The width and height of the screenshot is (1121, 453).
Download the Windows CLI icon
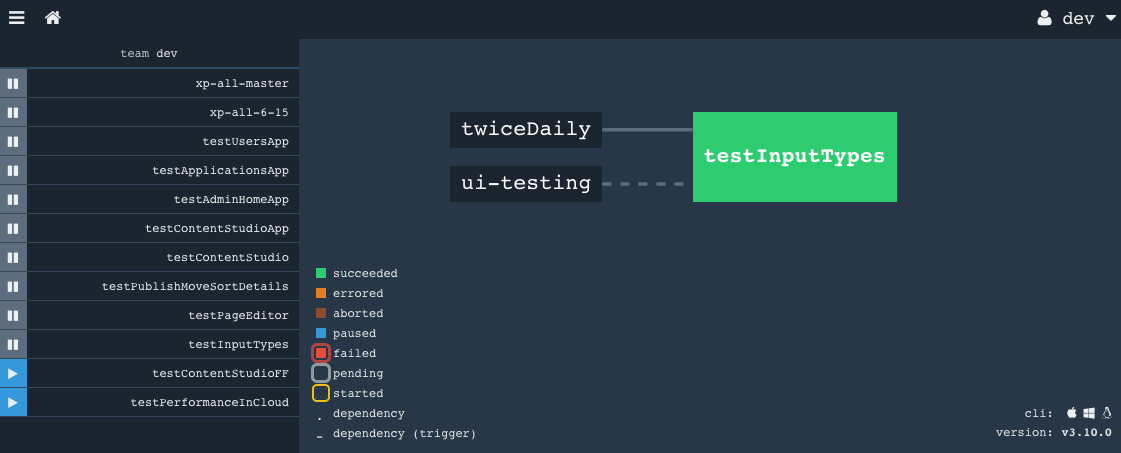pos(1090,413)
